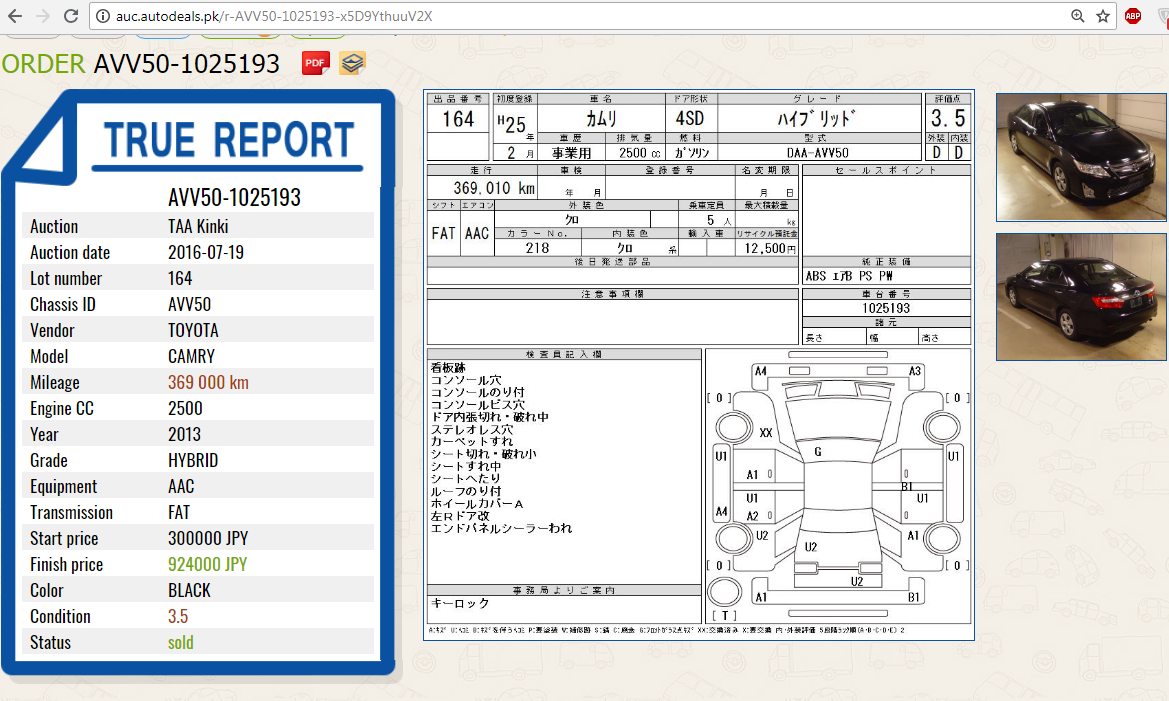Image resolution: width=1169 pixels, height=701 pixels.
Task: Select the auction date 2016-07-19
Action: (x=206, y=253)
